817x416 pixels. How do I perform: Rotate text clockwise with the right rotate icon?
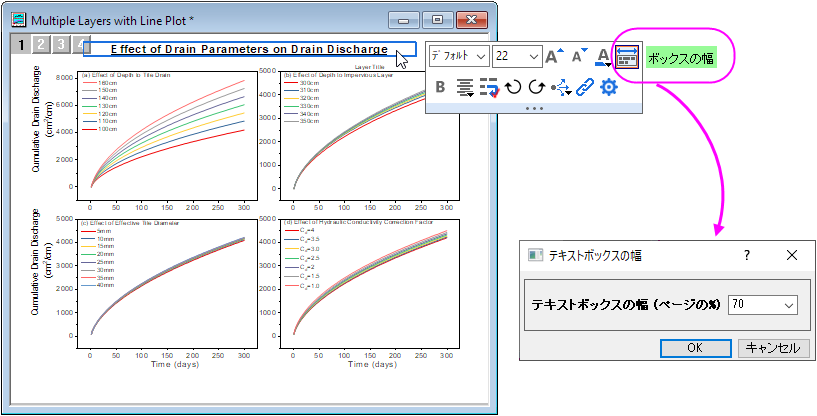[x=536, y=87]
